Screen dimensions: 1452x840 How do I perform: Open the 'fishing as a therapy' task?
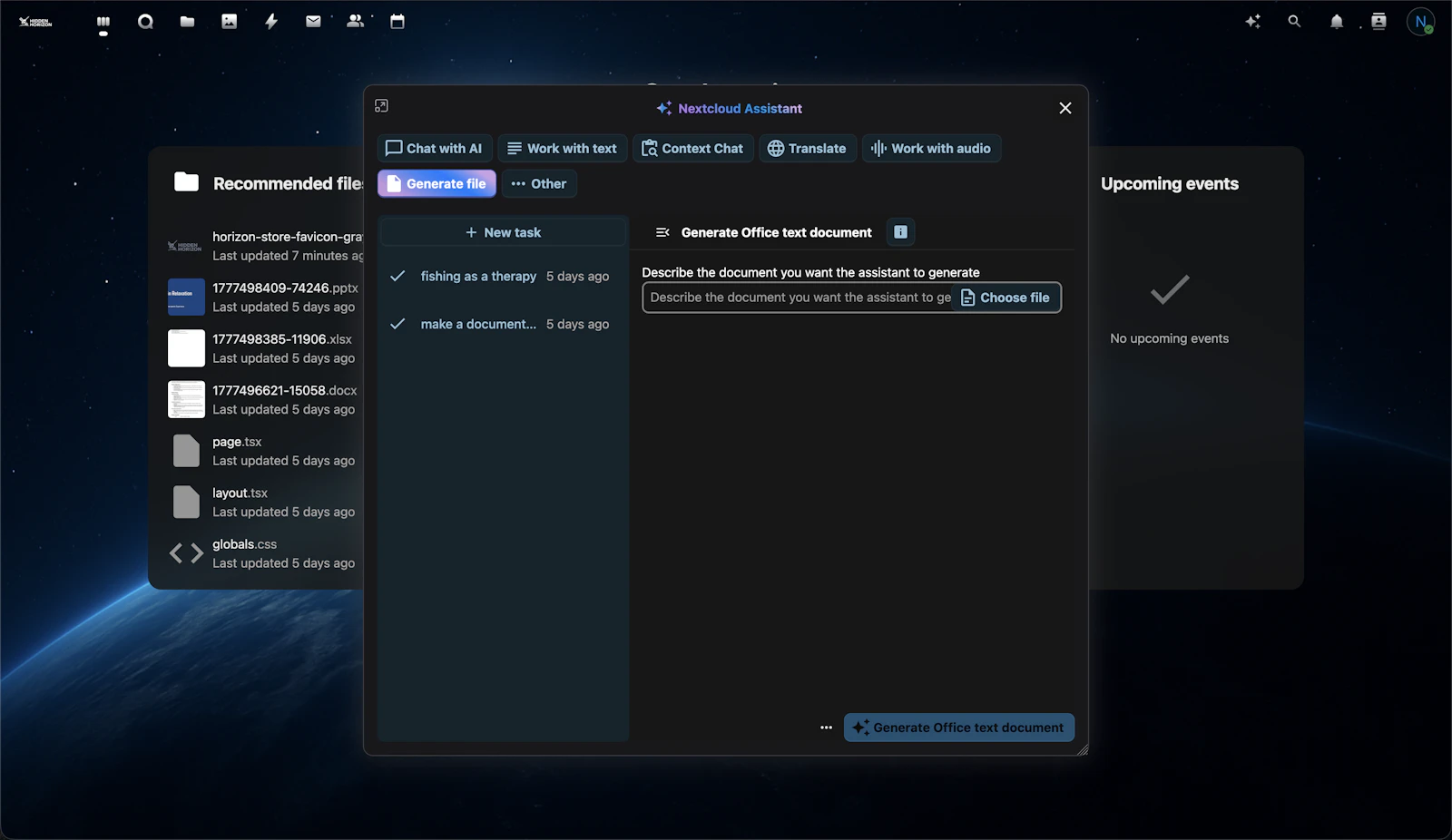click(x=503, y=277)
